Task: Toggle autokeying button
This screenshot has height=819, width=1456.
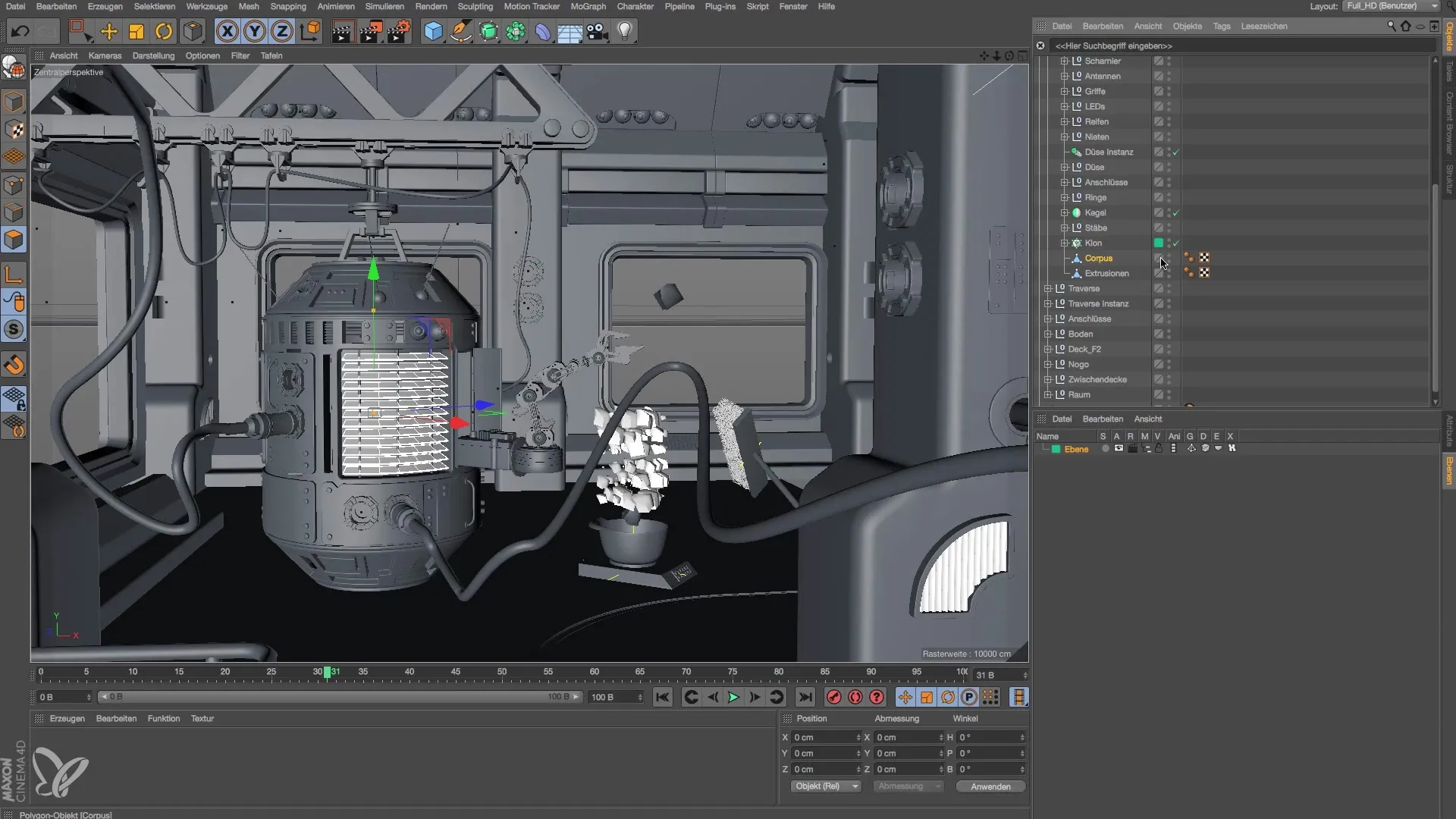Action: coord(855,697)
